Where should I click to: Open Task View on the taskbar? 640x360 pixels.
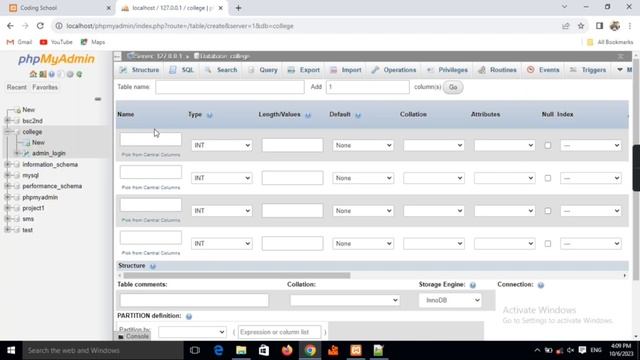coord(195,350)
